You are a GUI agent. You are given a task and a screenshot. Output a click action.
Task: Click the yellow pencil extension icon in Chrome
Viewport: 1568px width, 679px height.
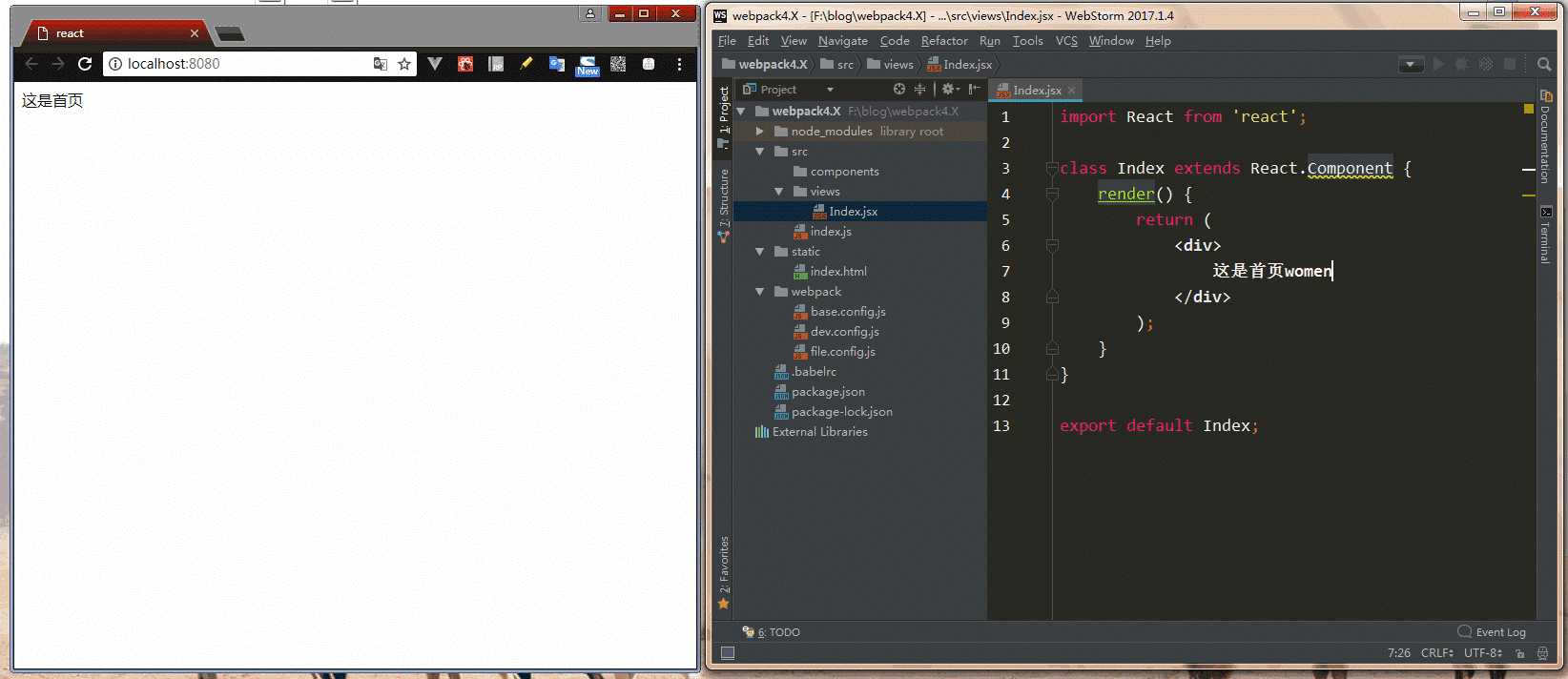point(526,64)
